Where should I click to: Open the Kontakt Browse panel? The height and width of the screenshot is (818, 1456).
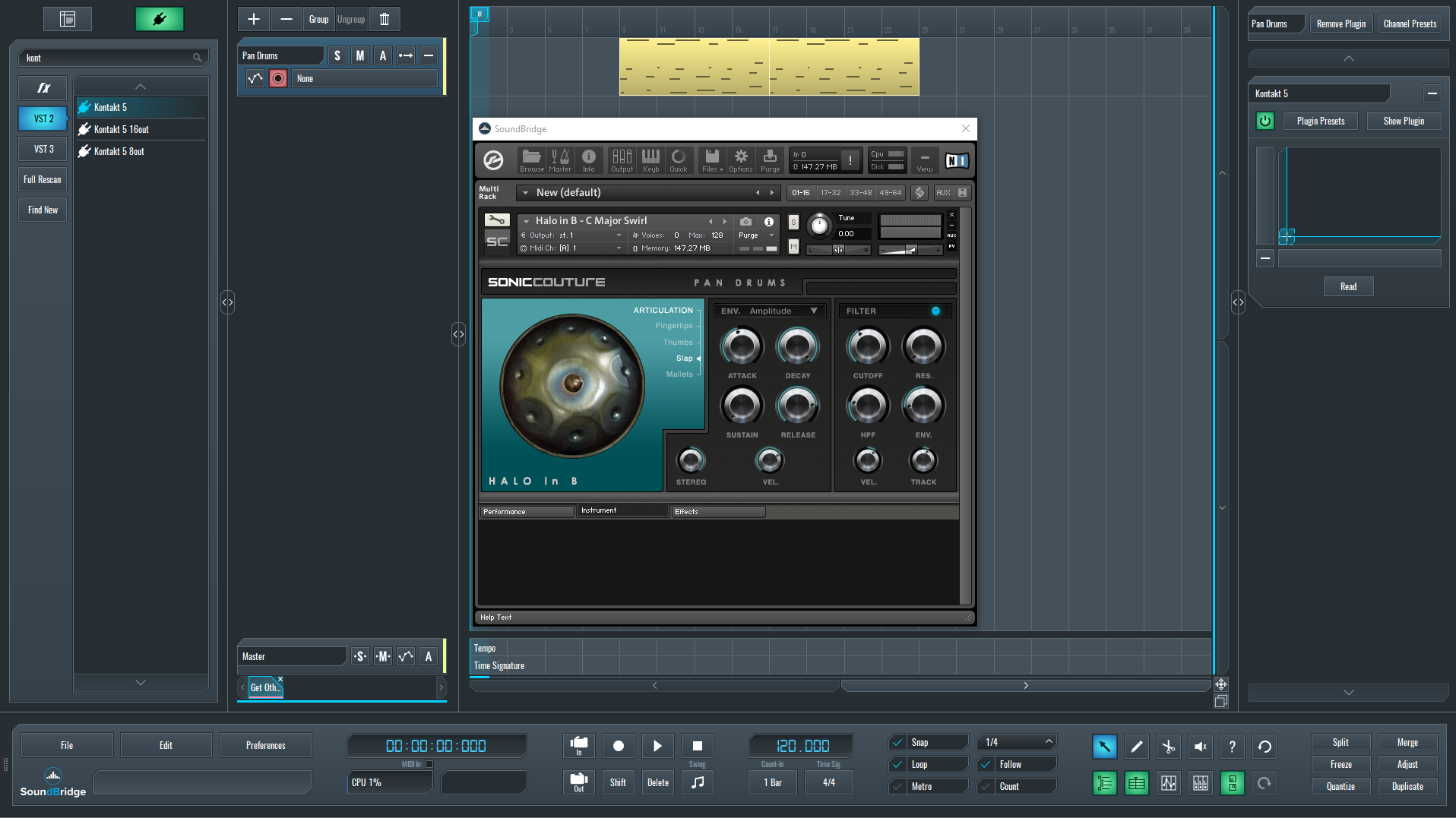tap(531, 160)
